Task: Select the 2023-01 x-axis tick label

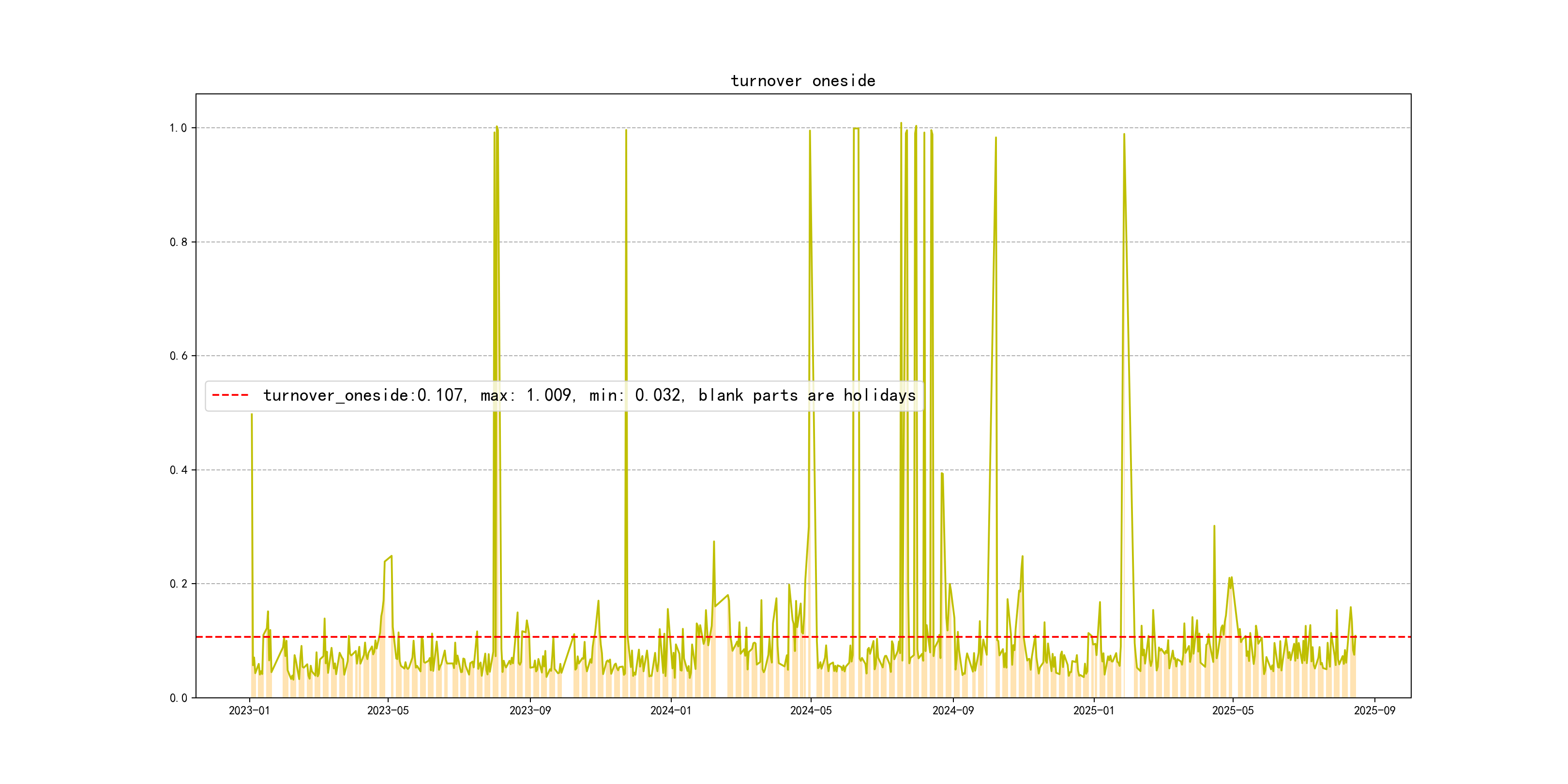Action: tap(249, 711)
